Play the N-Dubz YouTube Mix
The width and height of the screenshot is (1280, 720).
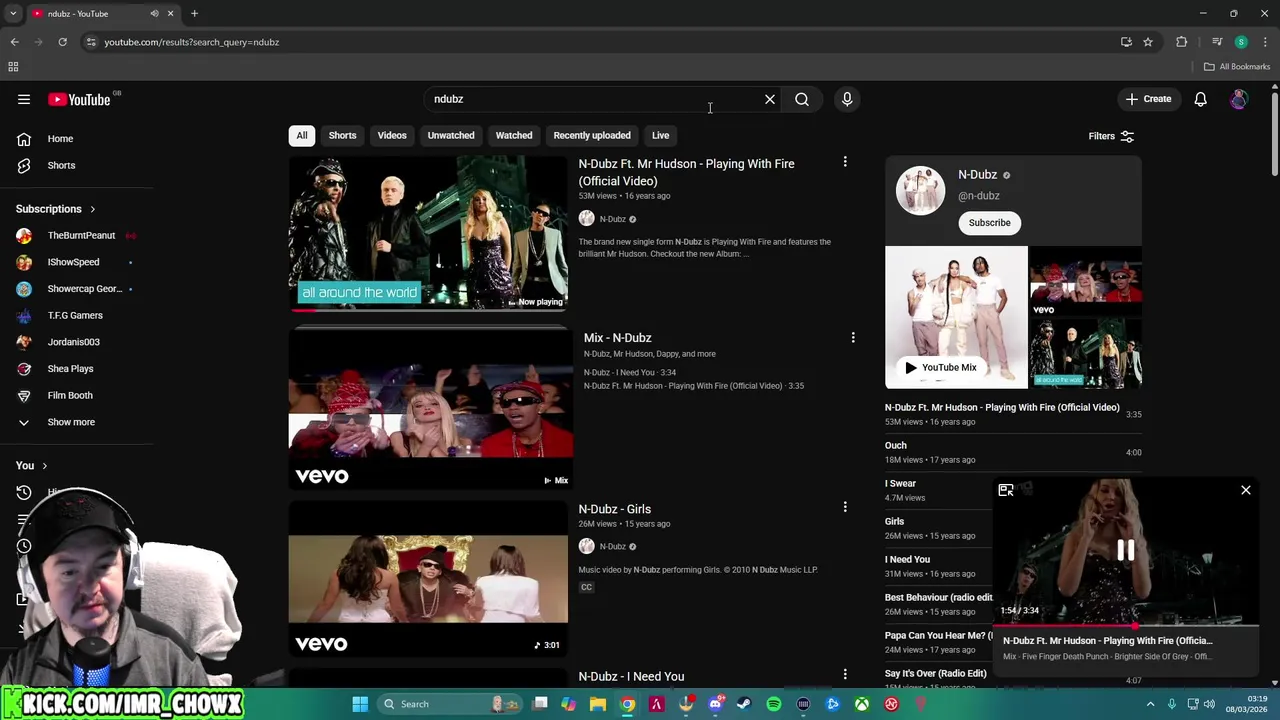940,367
